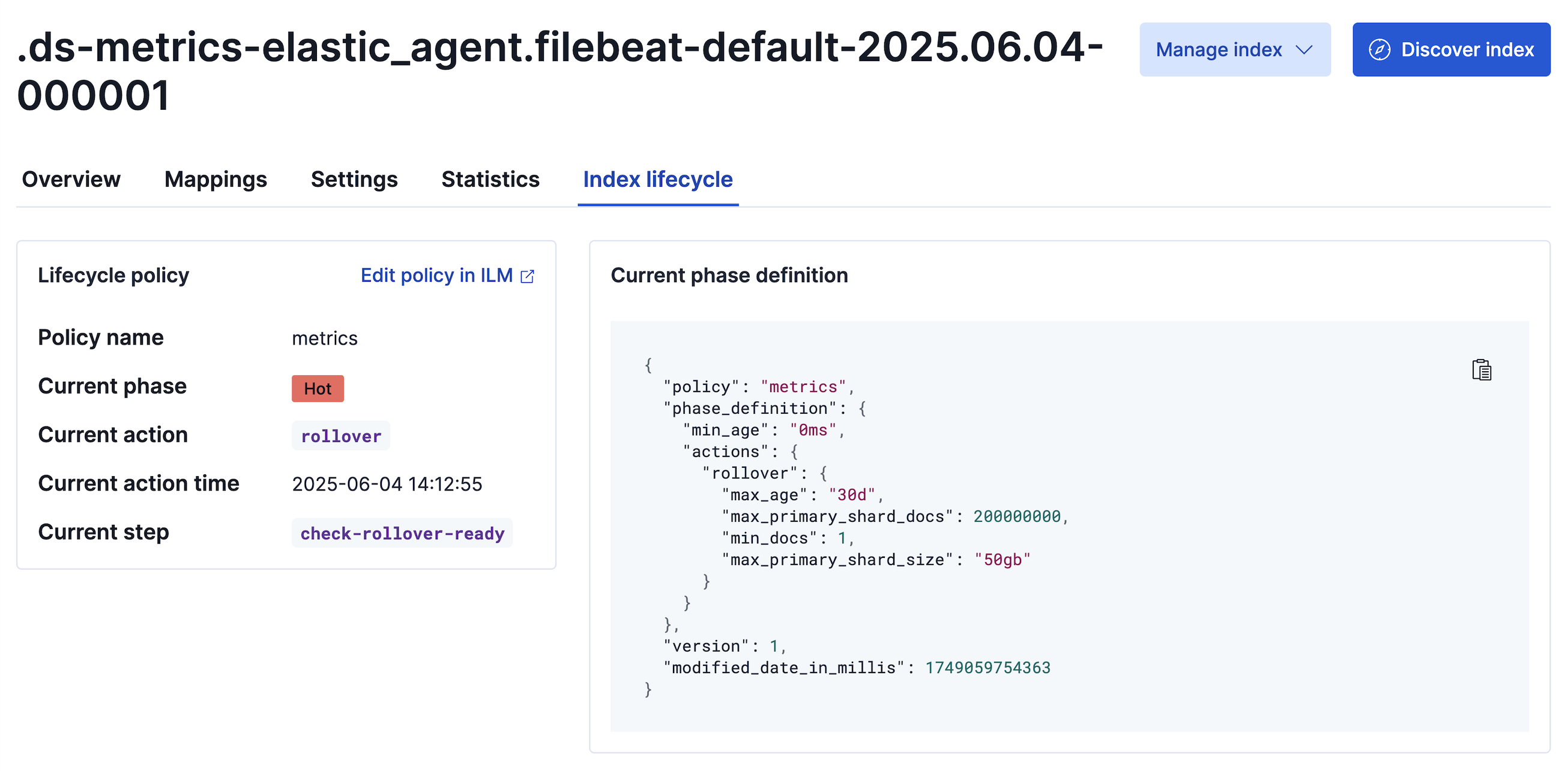
Task: Open the Manage index dropdown
Action: 1235,49
